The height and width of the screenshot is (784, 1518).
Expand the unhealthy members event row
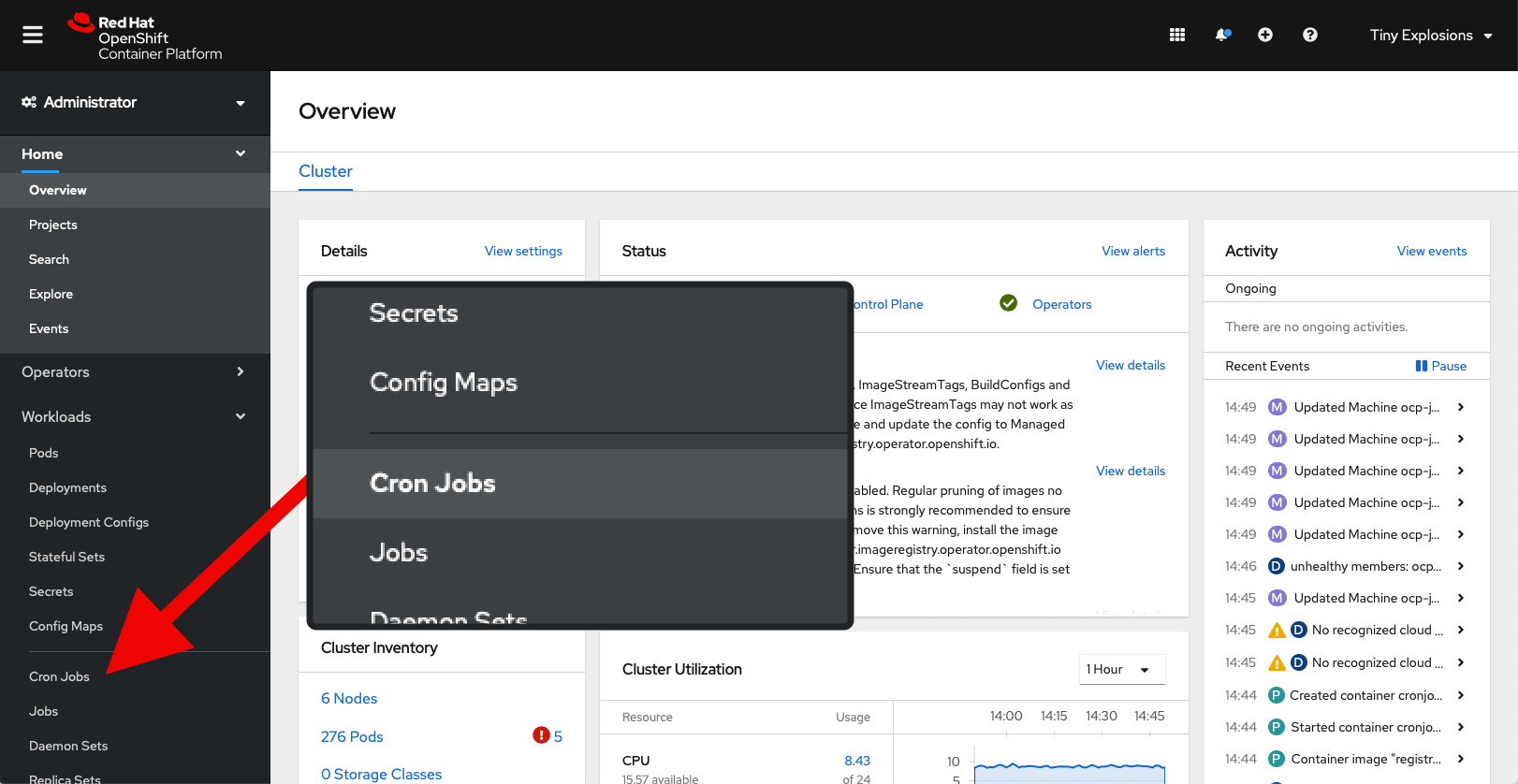click(x=1461, y=566)
